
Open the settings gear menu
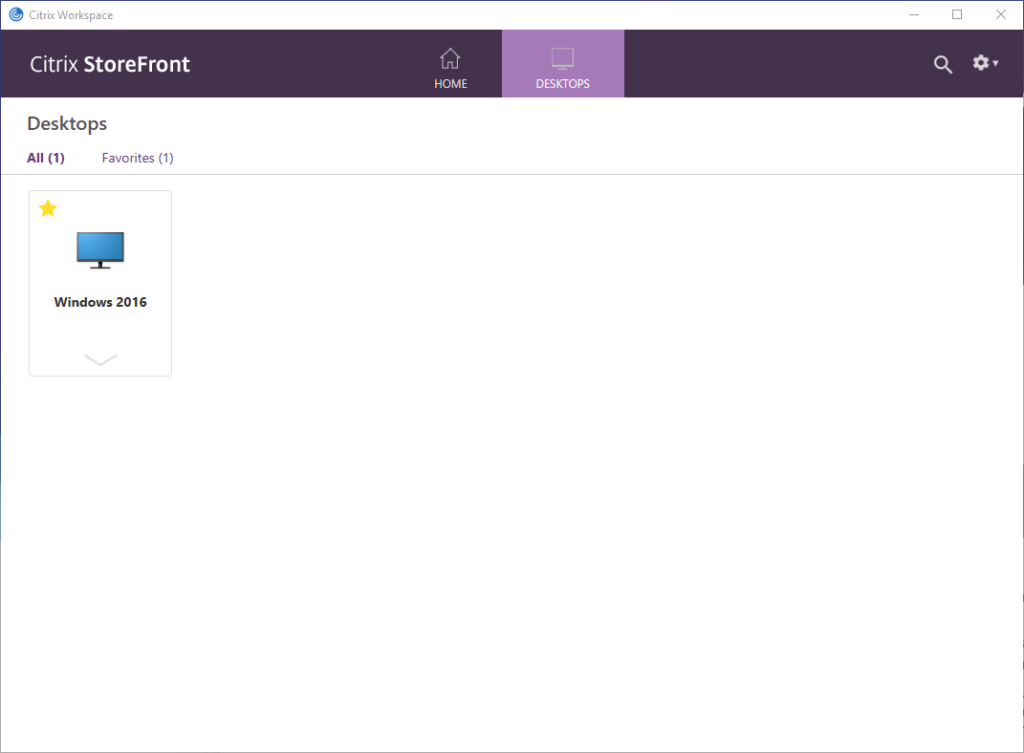[x=985, y=63]
